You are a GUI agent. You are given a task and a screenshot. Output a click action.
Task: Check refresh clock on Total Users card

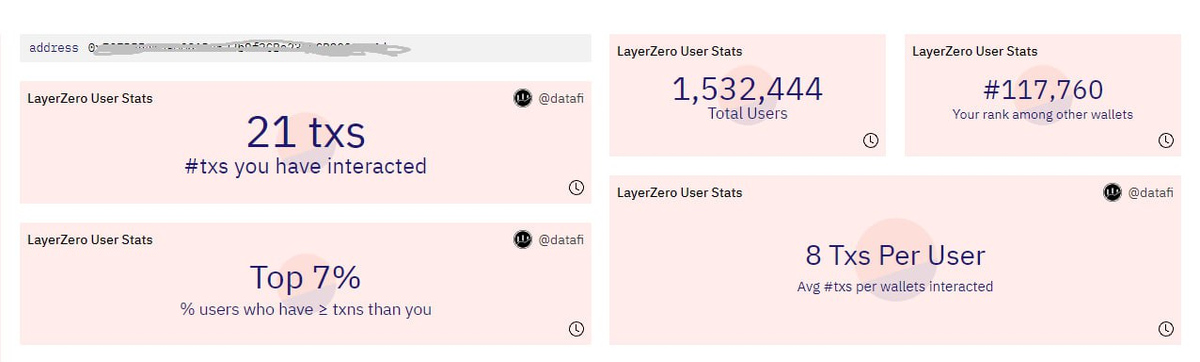pyautogui.click(x=870, y=140)
